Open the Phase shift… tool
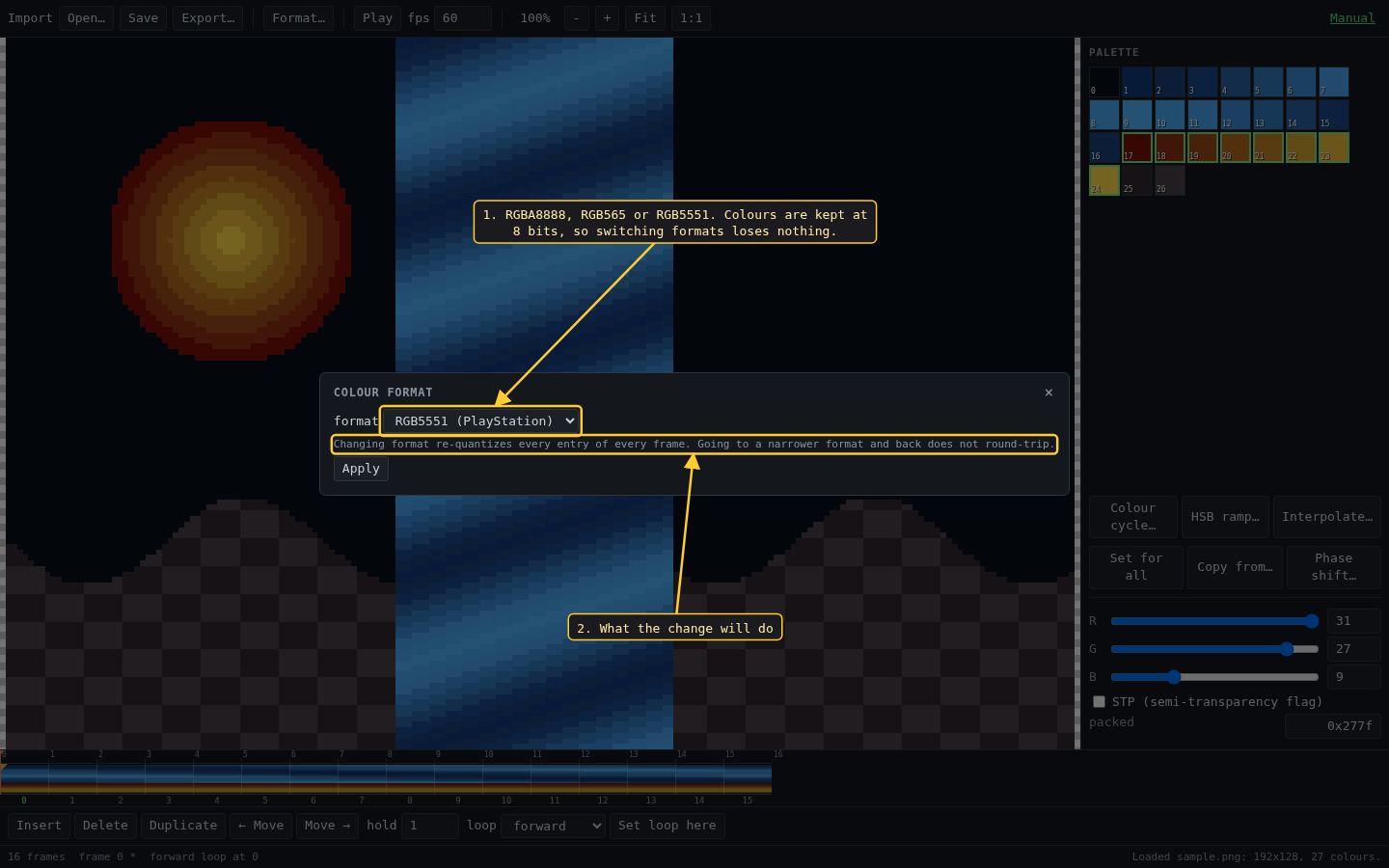The width and height of the screenshot is (1389, 868). tap(1334, 567)
